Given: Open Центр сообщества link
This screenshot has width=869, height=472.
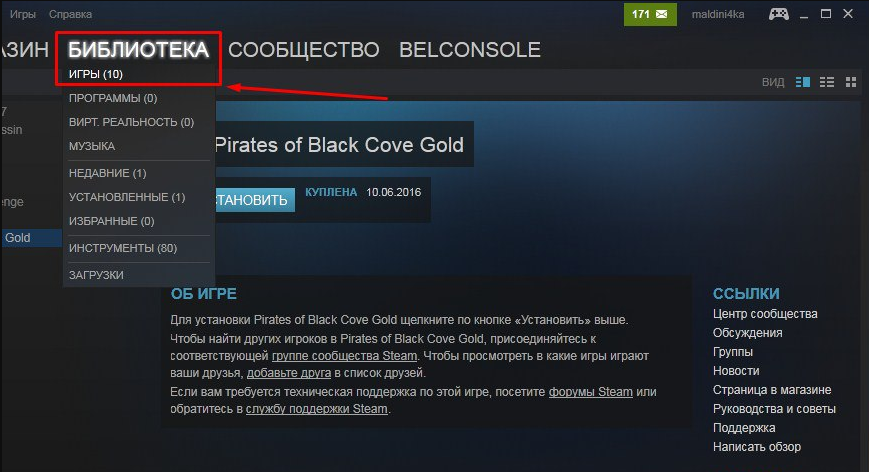Looking at the screenshot, I should (x=765, y=314).
